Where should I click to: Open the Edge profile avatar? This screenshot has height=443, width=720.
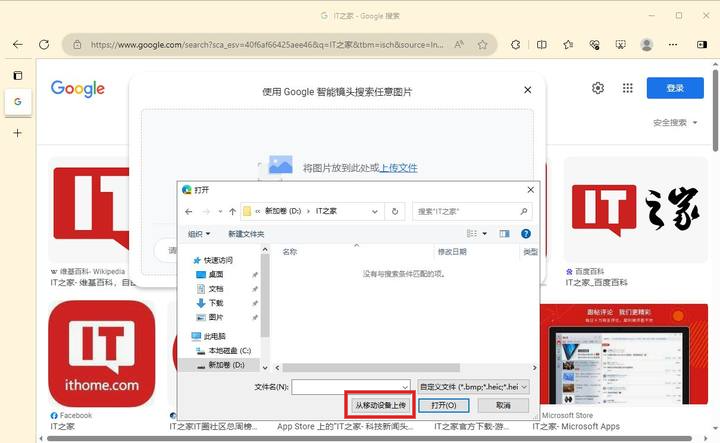pos(647,45)
